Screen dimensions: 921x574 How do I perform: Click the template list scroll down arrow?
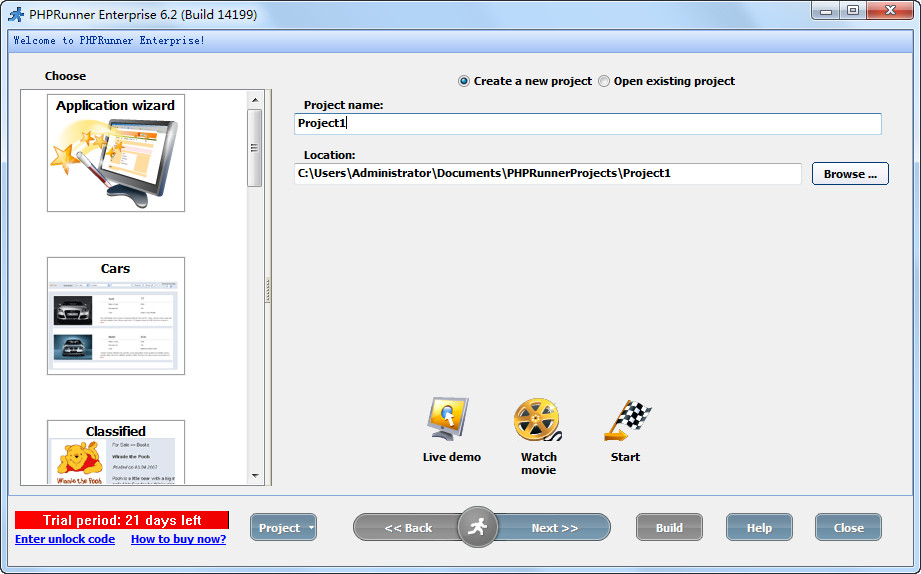click(255, 476)
